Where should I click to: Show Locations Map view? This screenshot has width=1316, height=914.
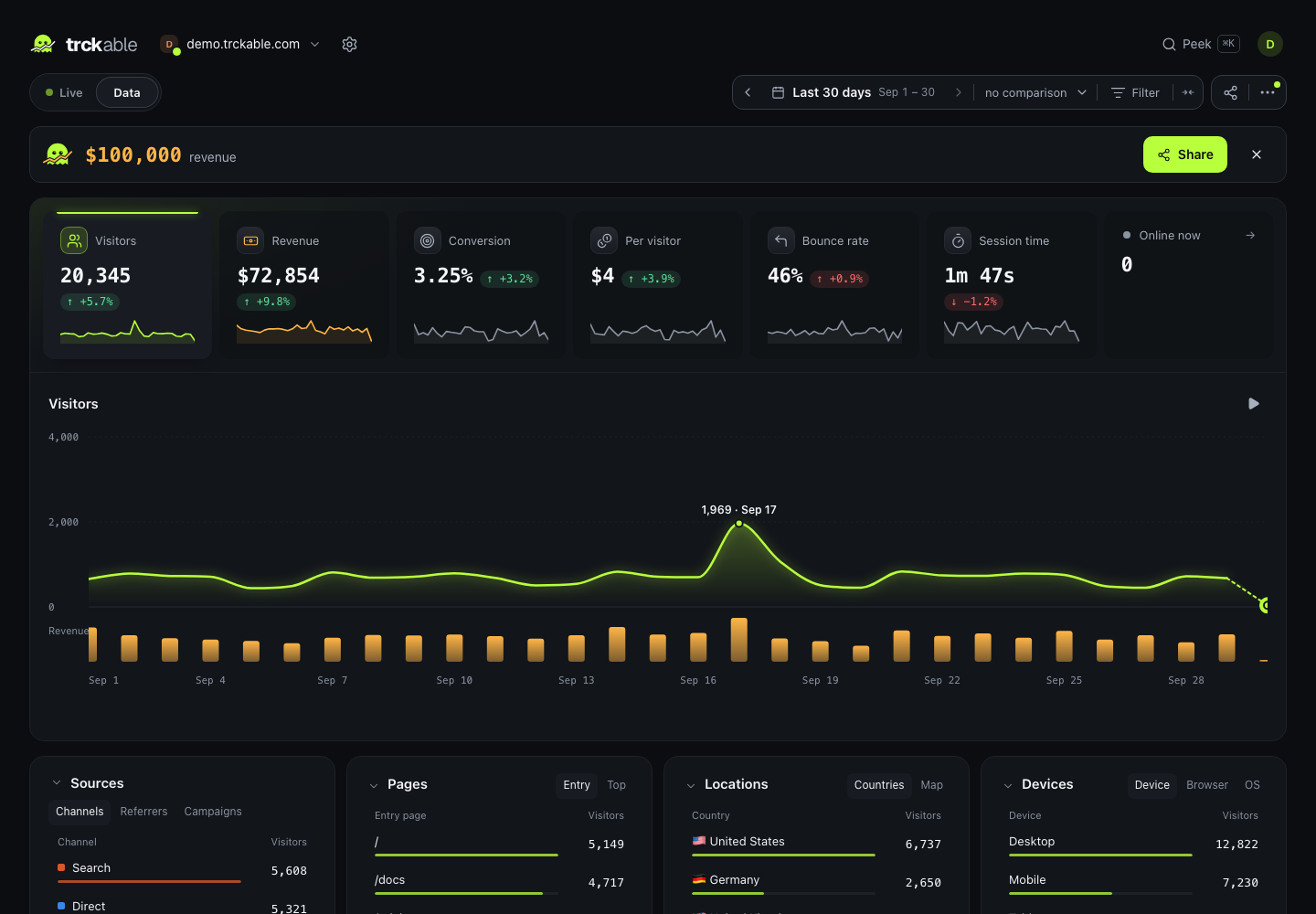(932, 784)
